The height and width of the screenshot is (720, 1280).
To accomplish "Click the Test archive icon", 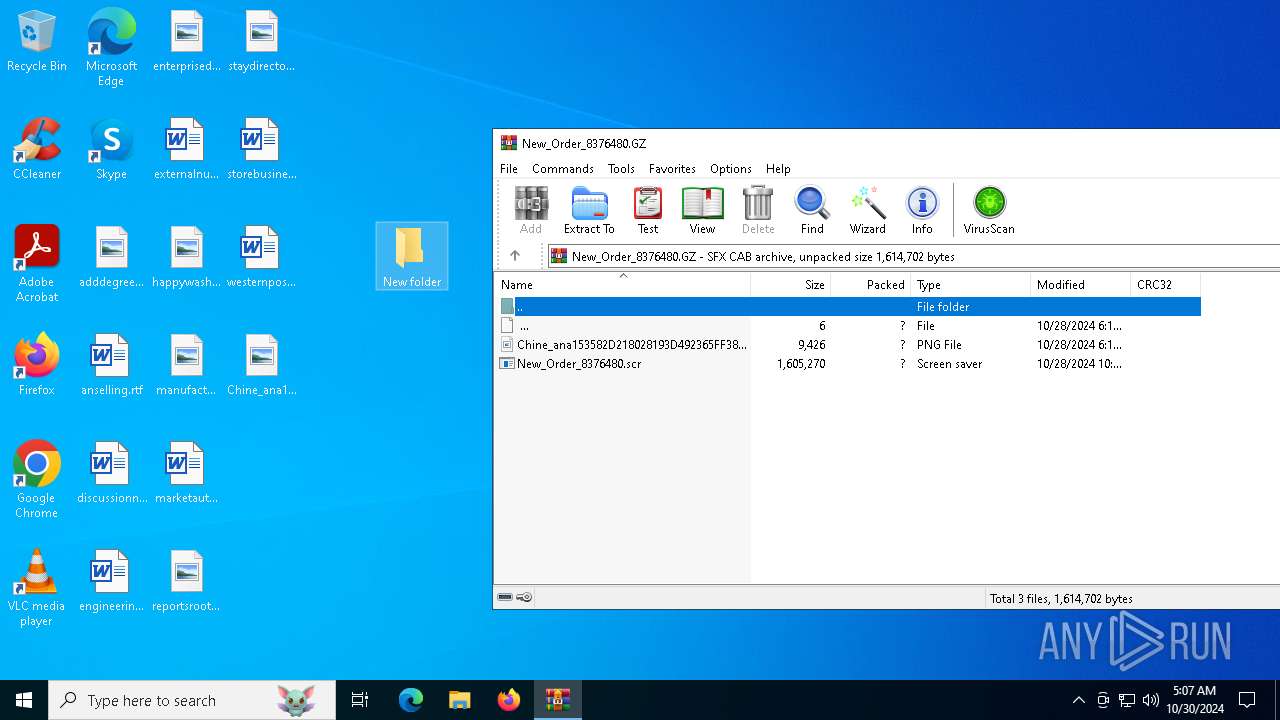I will pos(648,210).
